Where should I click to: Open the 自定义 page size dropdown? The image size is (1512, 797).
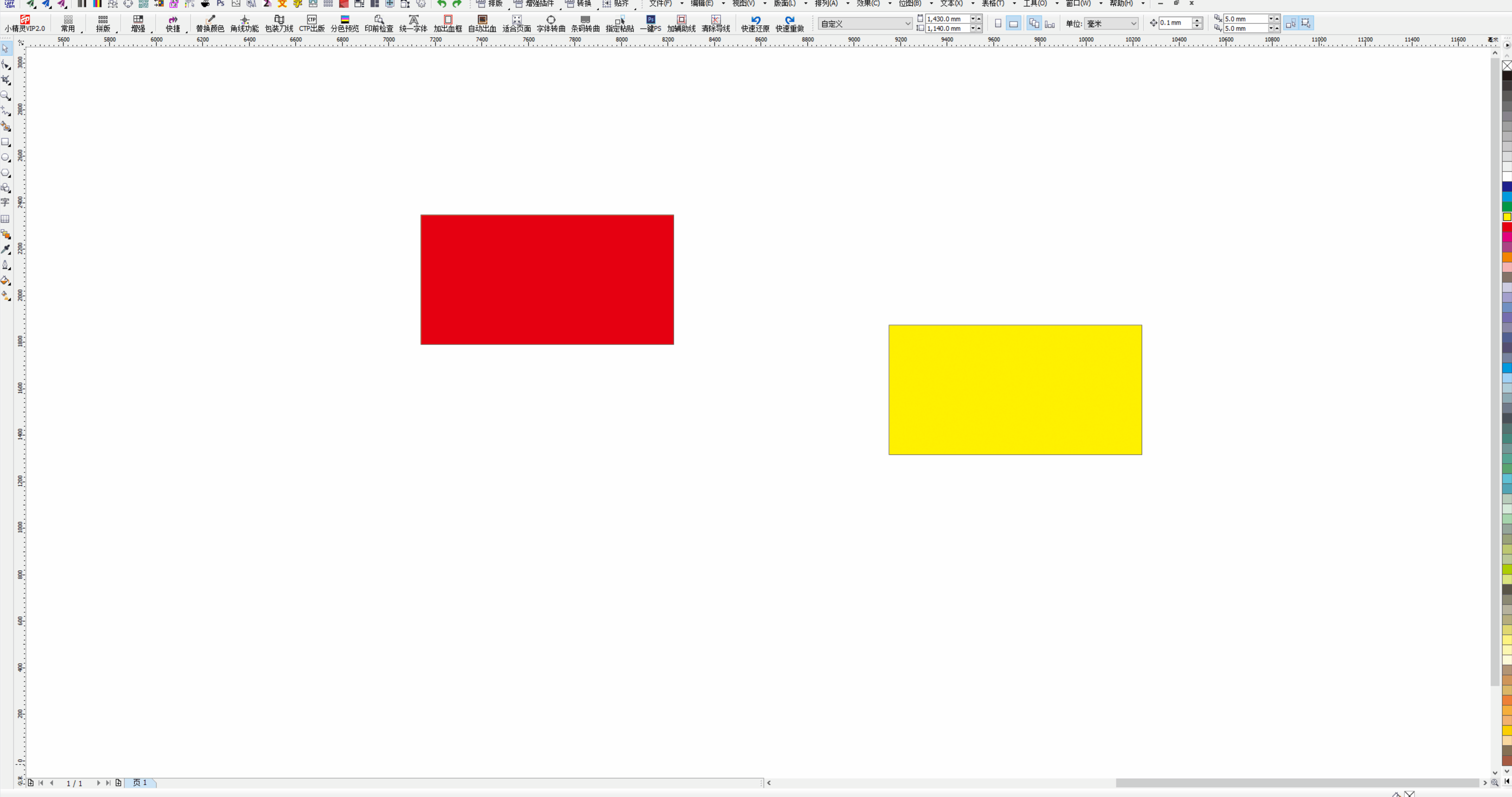coord(865,23)
